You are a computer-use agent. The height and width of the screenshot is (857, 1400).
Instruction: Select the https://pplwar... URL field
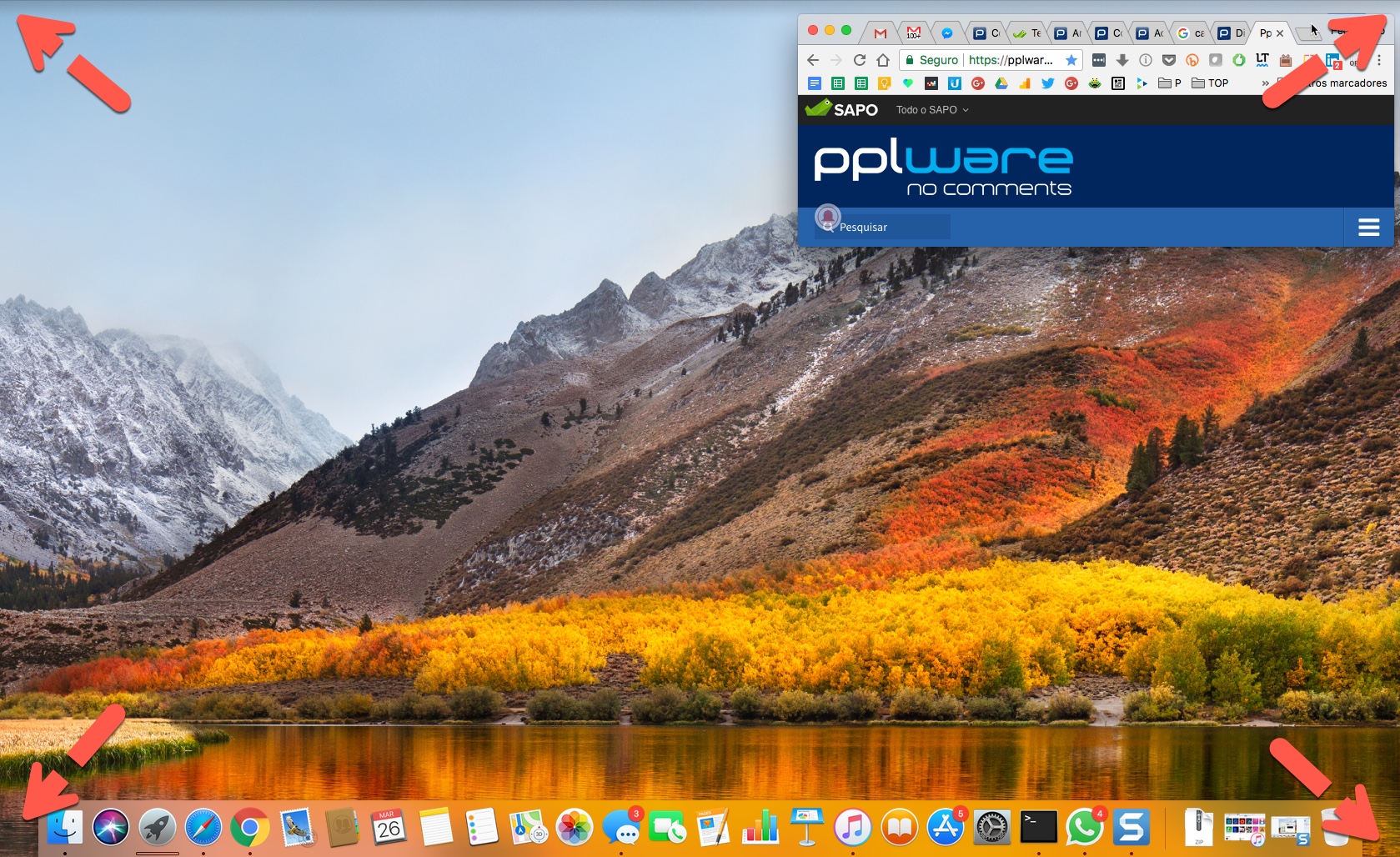click(x=1011, y=60)
